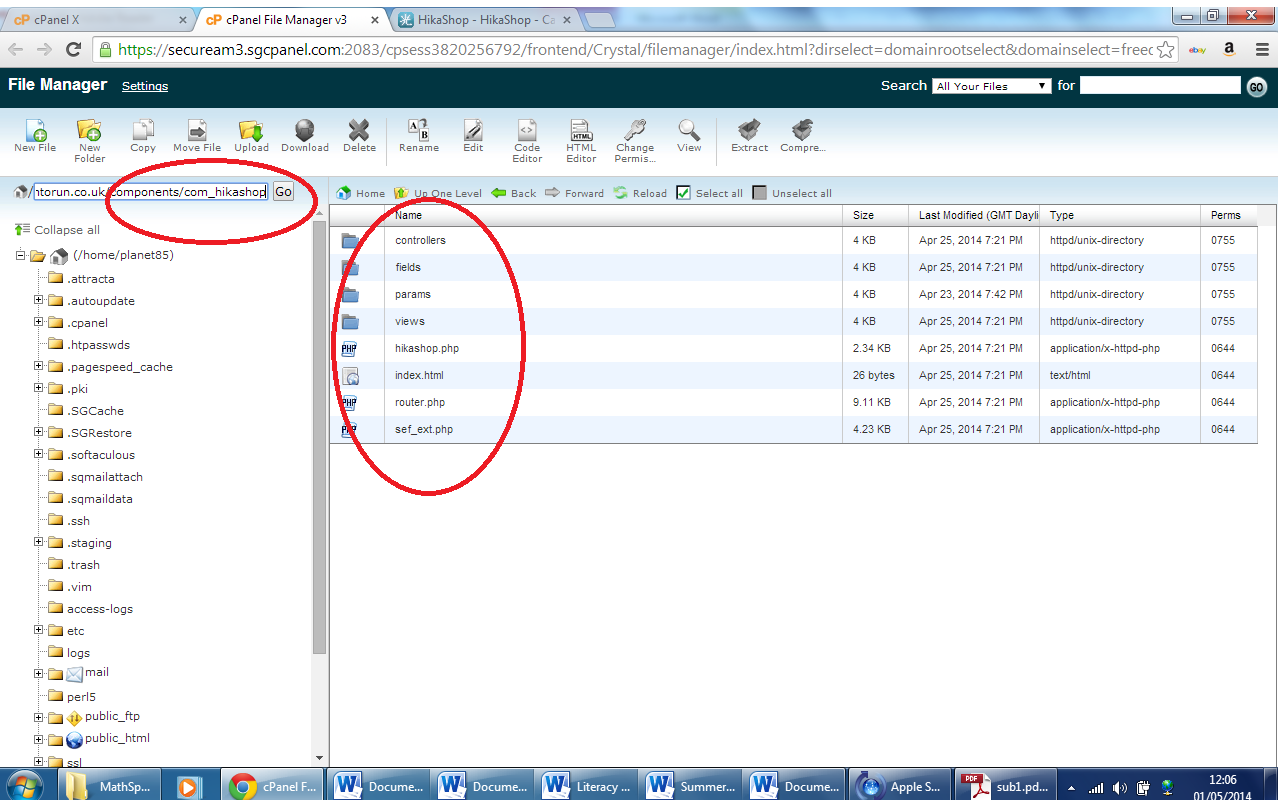Expand the .softaculous folder node
This screenshot has height=800, width=1280.
(39, 454)
